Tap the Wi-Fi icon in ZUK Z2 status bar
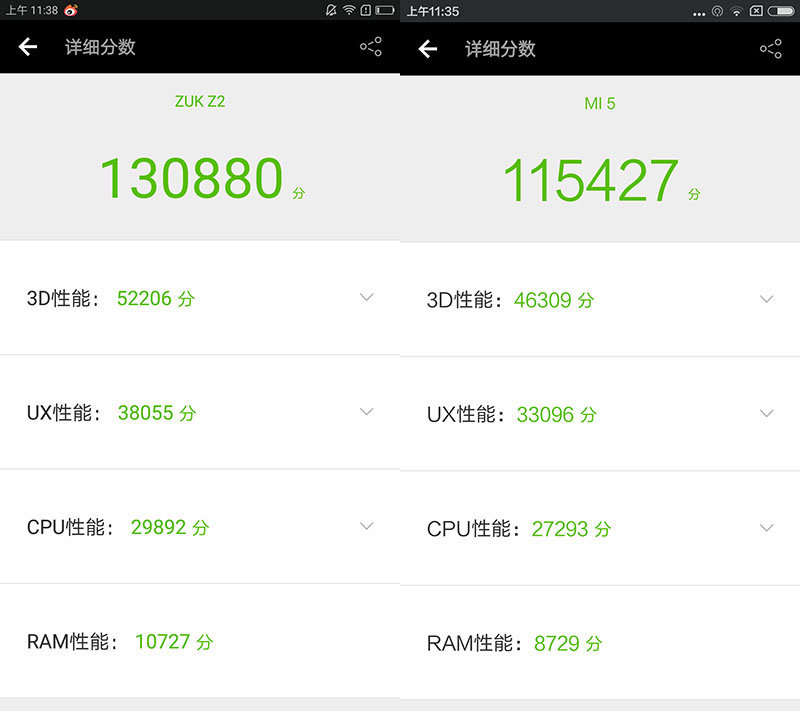 (349, 10)
